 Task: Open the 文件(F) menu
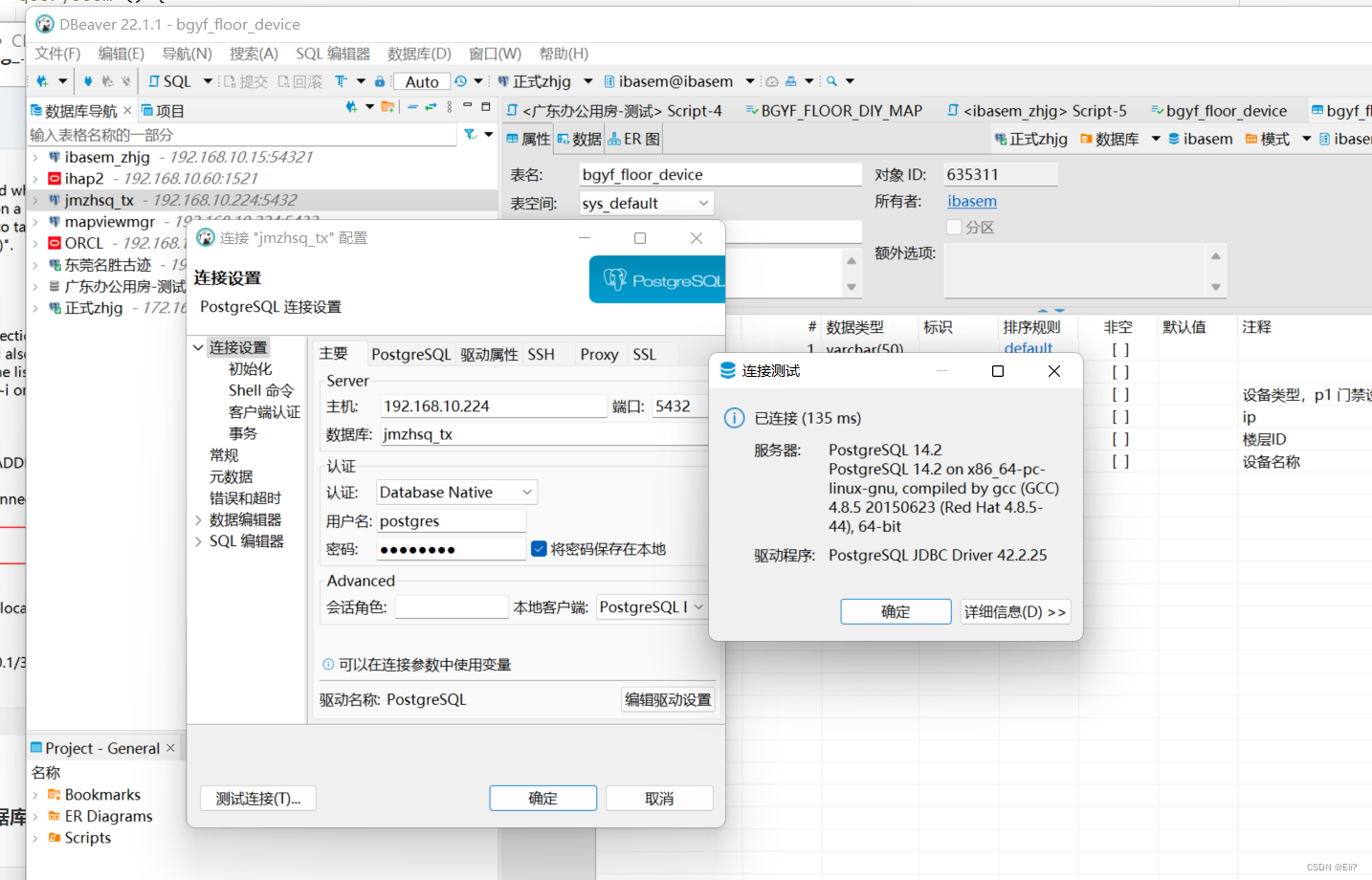pyautogui.click(x=57, y=54)
